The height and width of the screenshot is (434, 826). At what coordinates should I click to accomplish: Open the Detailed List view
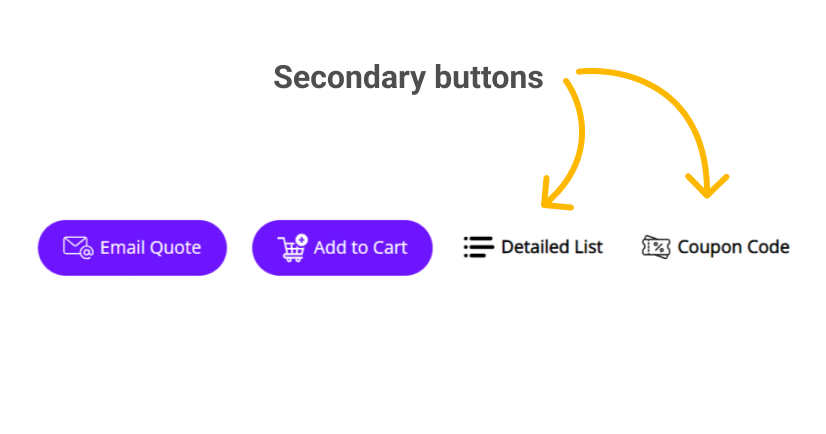[533, 247]
